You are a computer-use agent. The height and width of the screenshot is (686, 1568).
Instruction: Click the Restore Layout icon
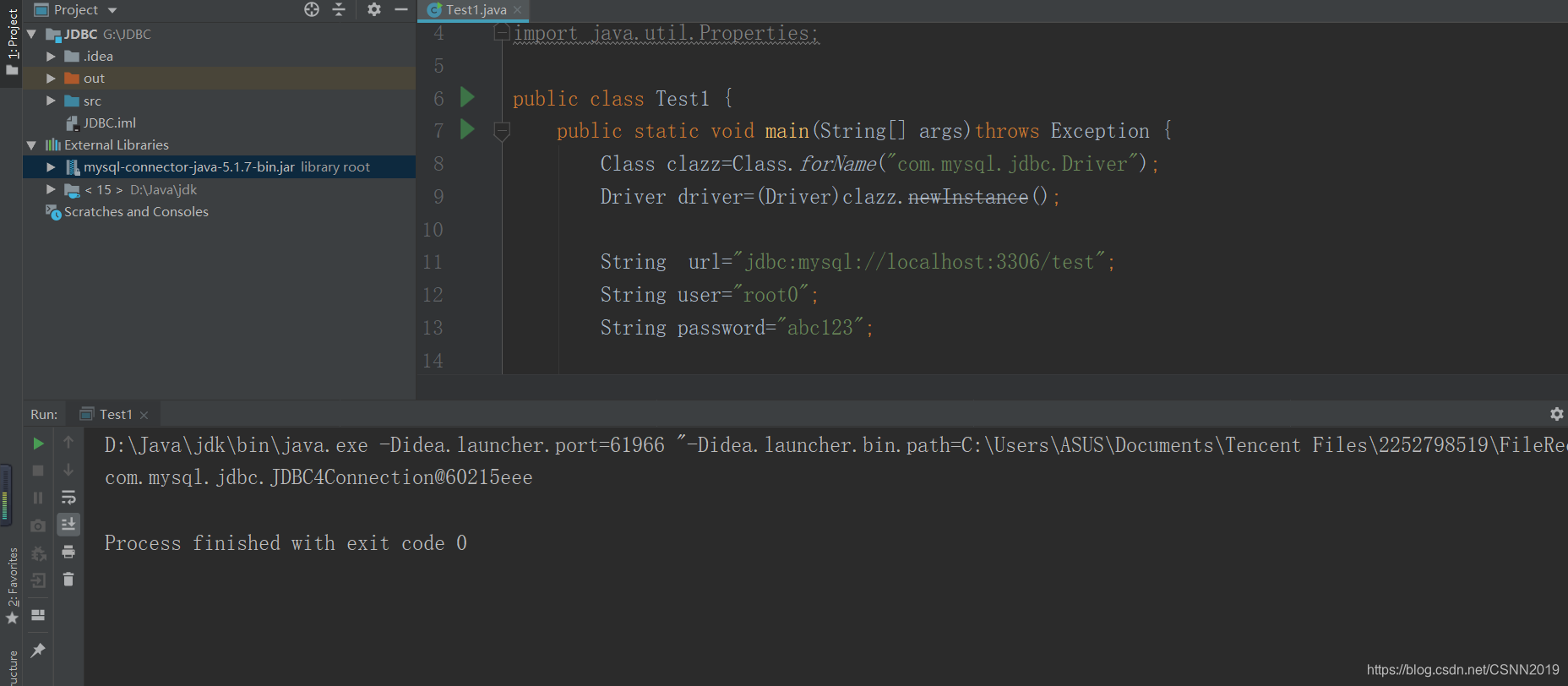(38, 615)
